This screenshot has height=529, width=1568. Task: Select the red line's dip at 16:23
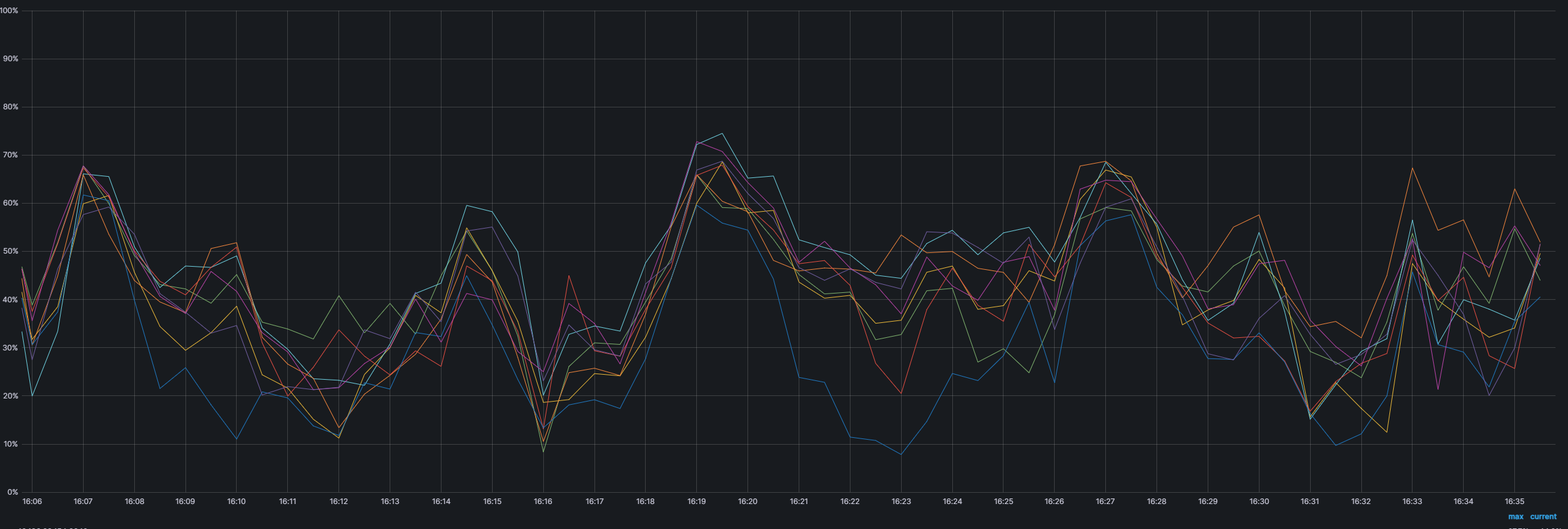click(x=901, y=393)
